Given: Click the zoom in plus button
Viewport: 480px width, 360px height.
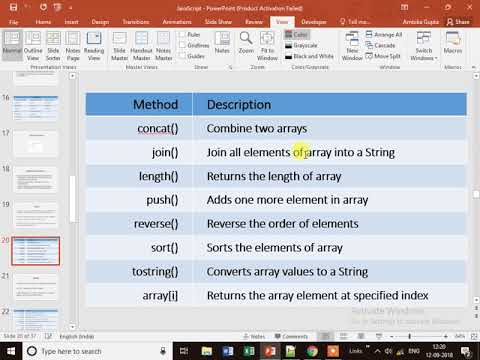Looking at the screenshot, I should [x=446, y=336].
